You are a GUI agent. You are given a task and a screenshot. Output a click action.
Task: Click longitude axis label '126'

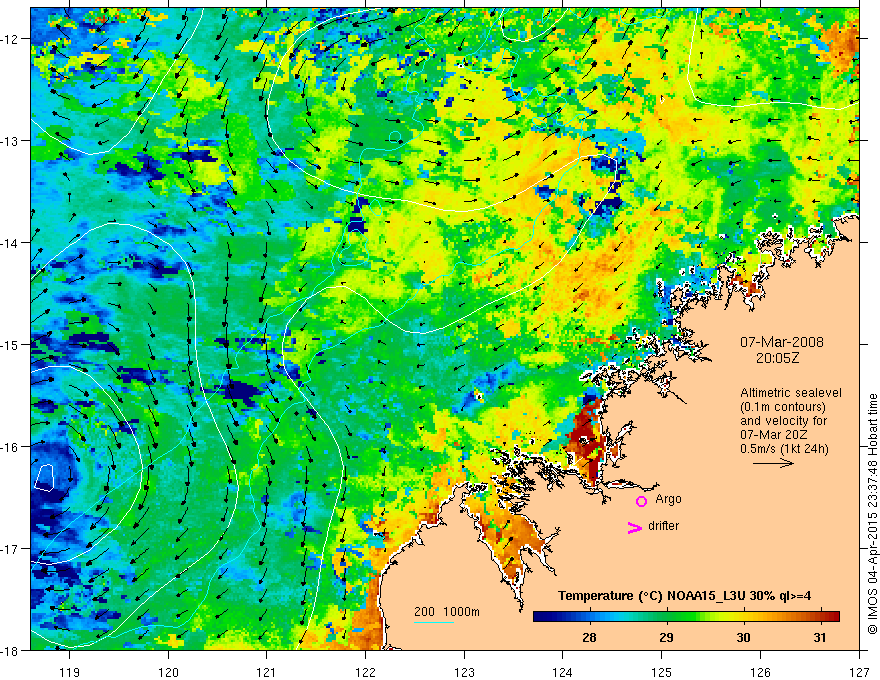click(x=760, y=672)
